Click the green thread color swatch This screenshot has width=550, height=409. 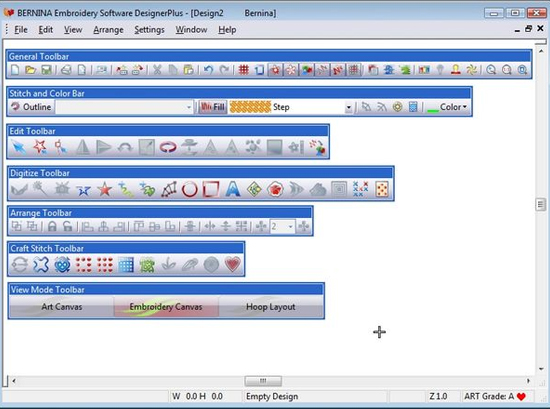coord(432,110)
